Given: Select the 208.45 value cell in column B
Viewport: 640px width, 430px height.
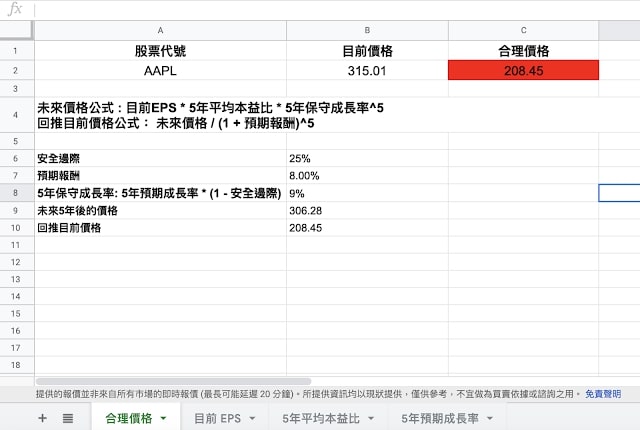Looking at the screenshot, I should coord(367,227).
